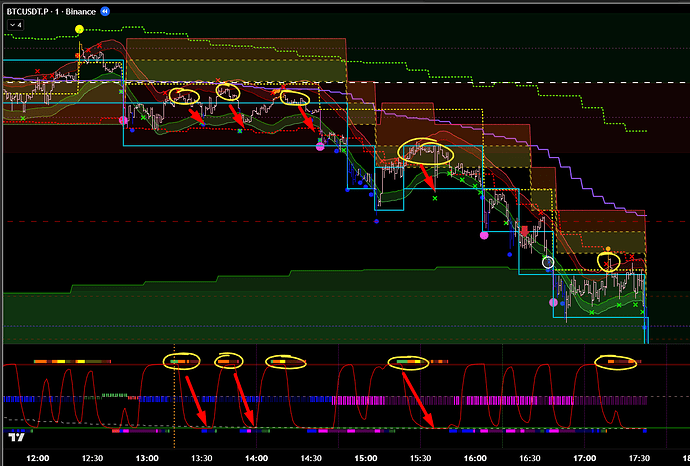The height and width of the screenshot is (466, 690).
Task: Select leftmost yellow ellipse in lower indicator pane
Action: click(x=182, y=360)
